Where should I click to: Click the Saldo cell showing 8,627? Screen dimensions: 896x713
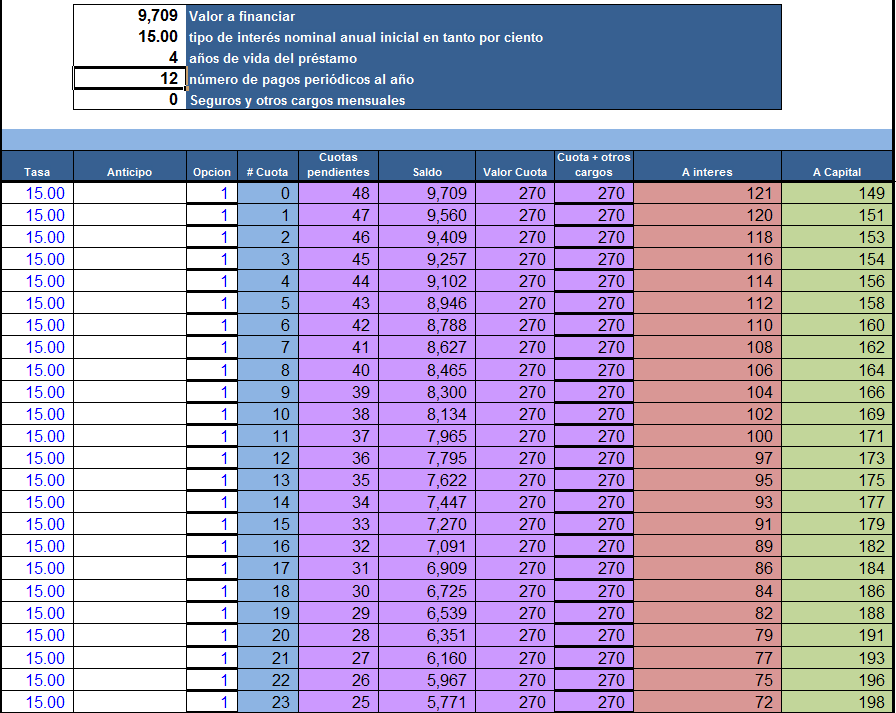(x=427, y=347)
